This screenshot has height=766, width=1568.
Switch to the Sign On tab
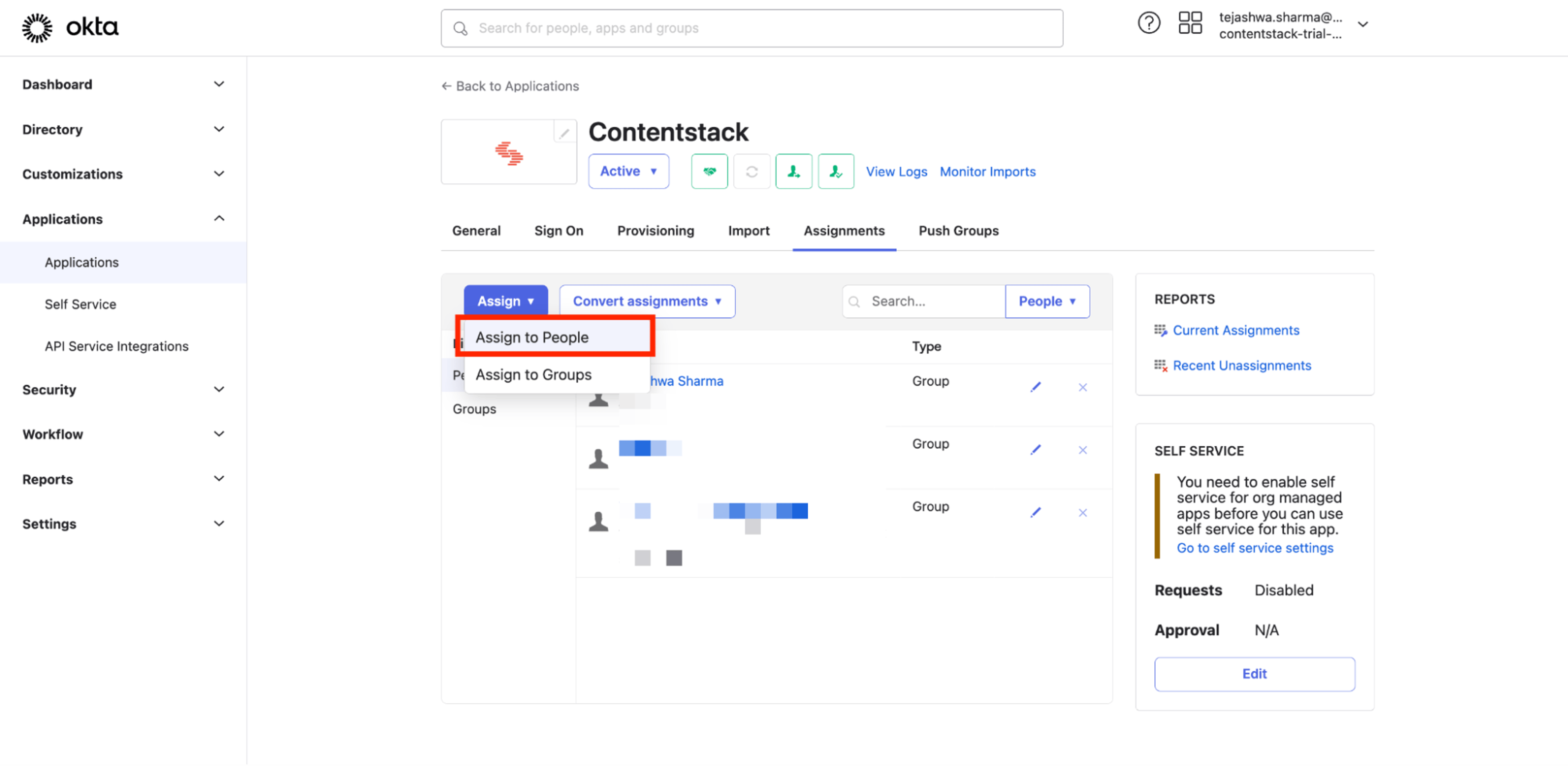pos(558,231)
